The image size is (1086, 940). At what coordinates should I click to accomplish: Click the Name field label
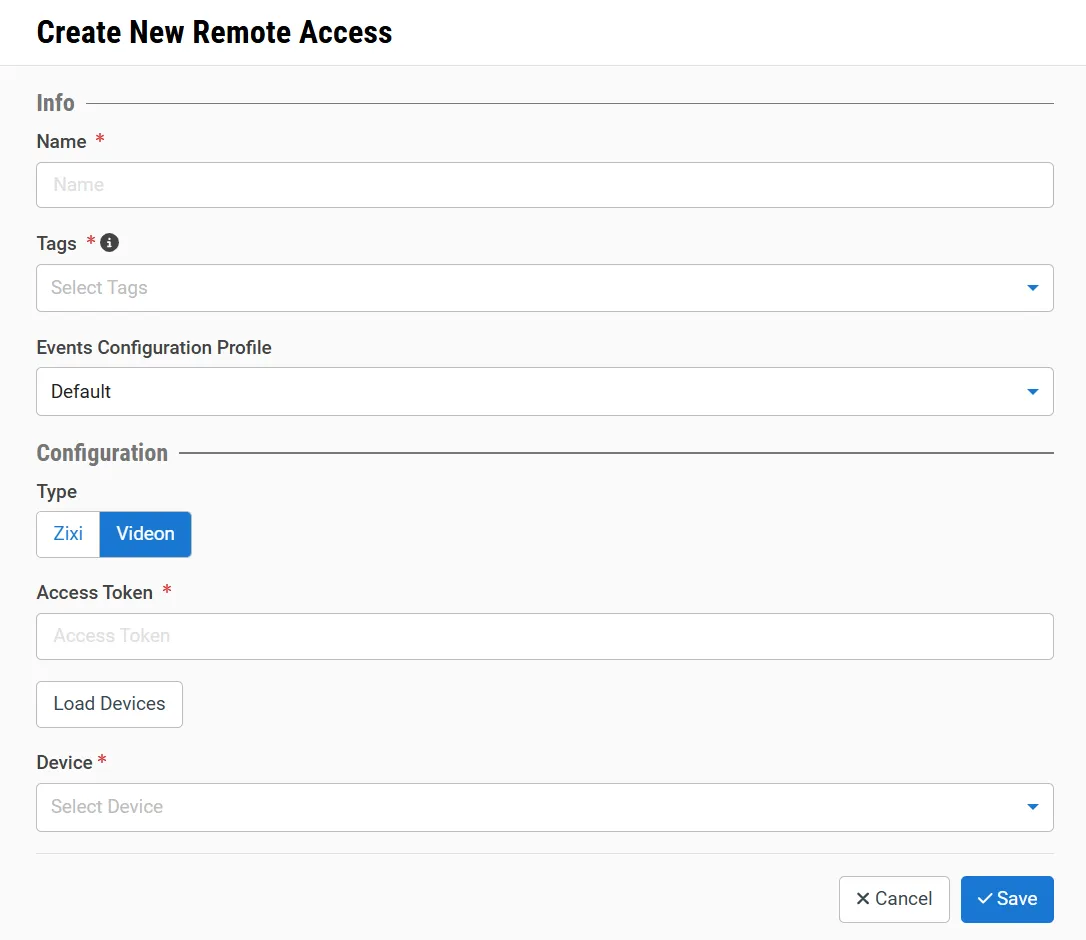click(62, 142)
